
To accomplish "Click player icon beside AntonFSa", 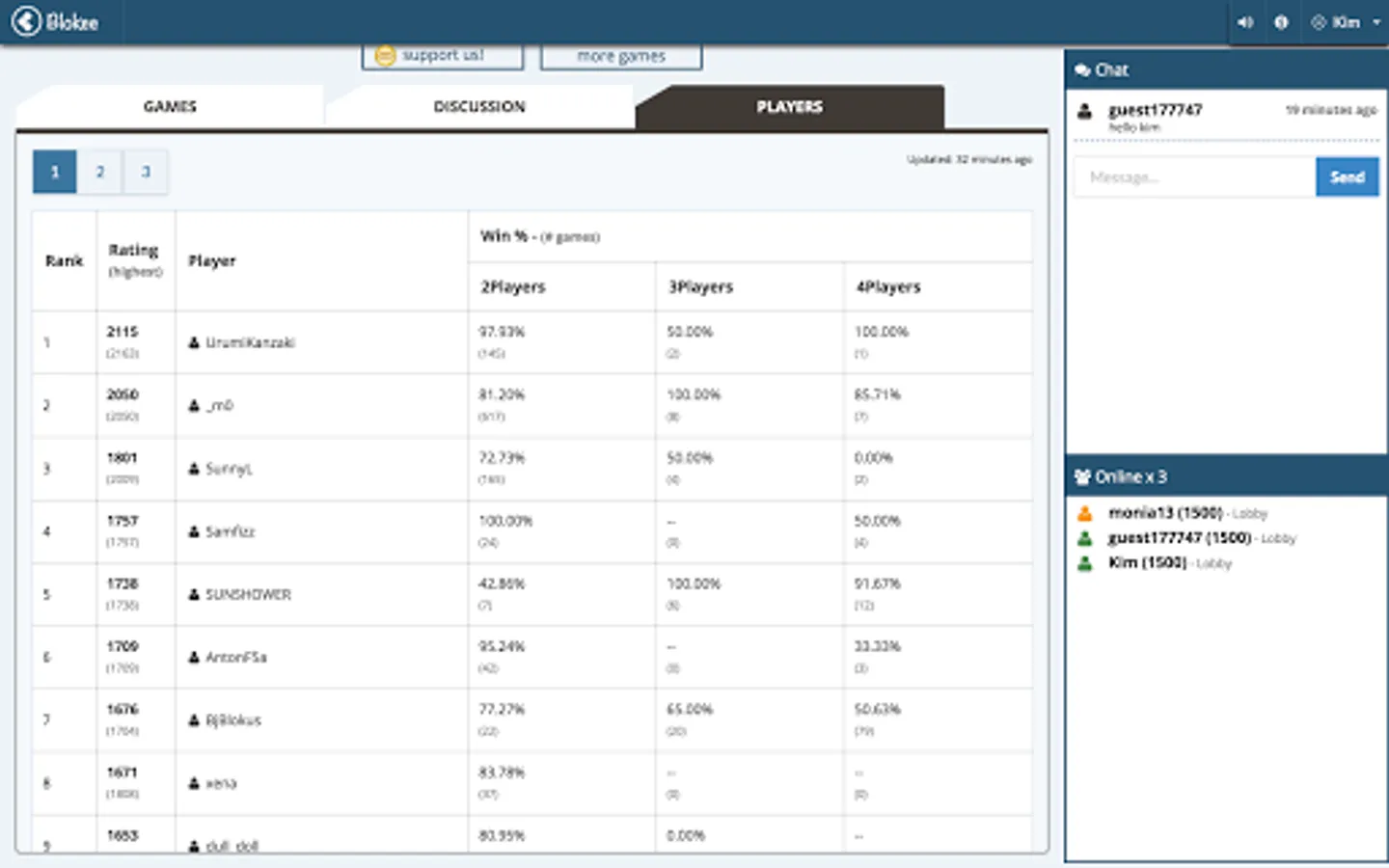I will click(194, 658).
